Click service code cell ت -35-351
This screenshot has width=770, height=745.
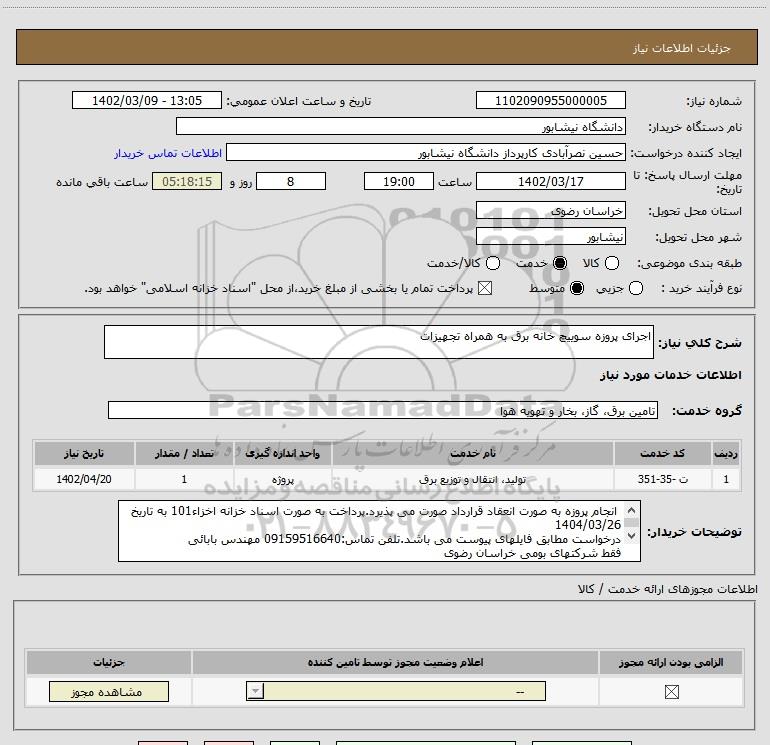pyautogui.click(x=662, y=479)
